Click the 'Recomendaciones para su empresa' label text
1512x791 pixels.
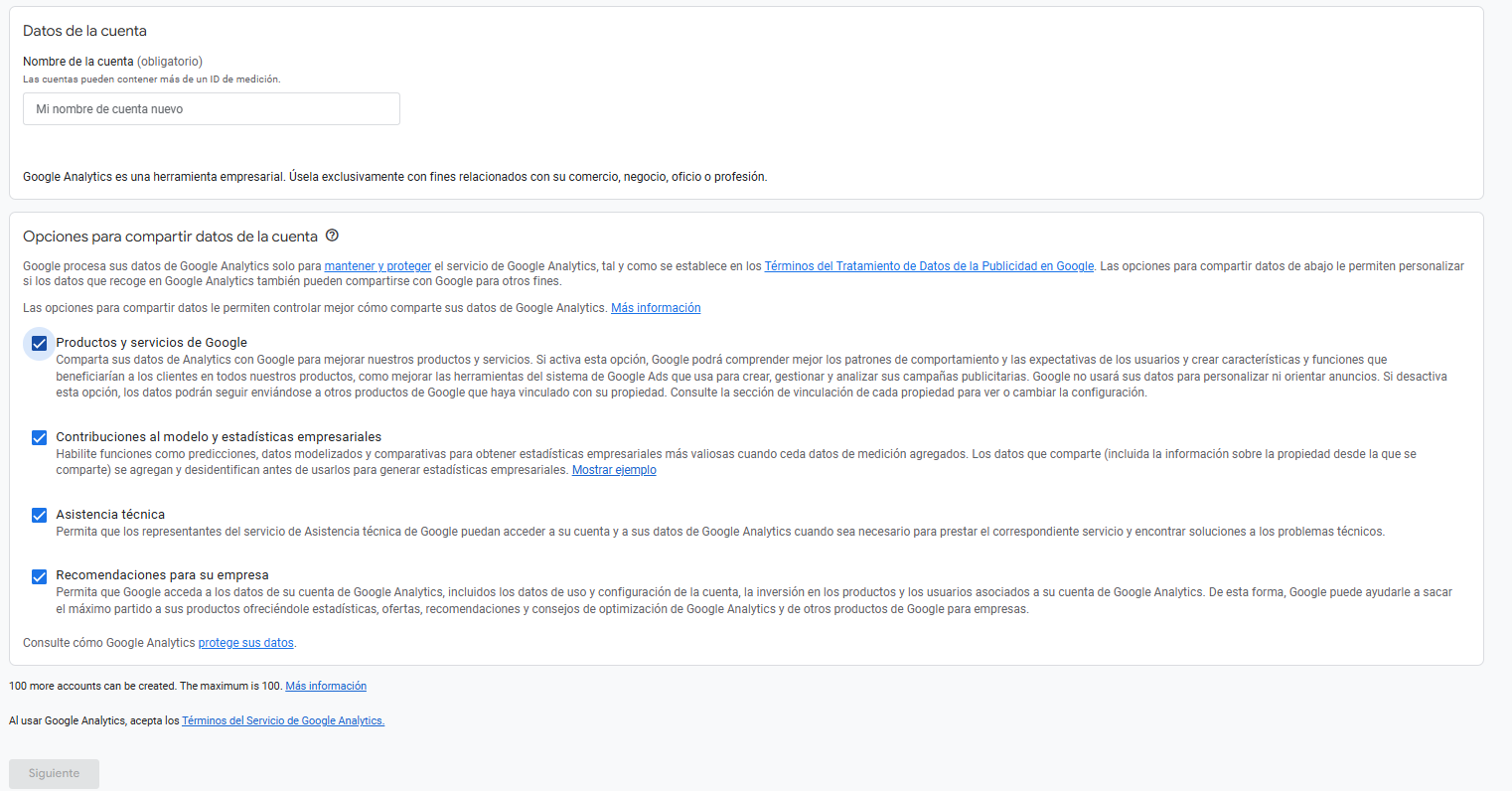point(162,575)
